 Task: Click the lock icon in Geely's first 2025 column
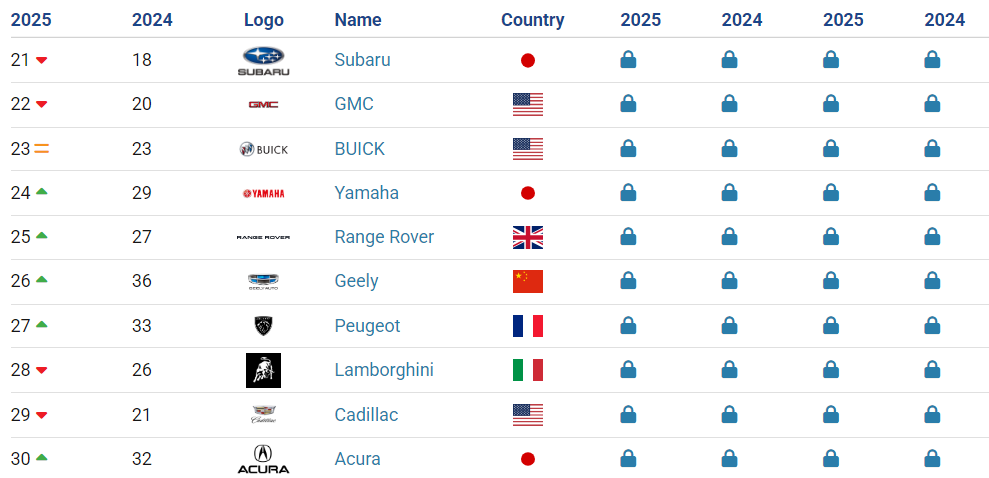click(x=628, y=281)
